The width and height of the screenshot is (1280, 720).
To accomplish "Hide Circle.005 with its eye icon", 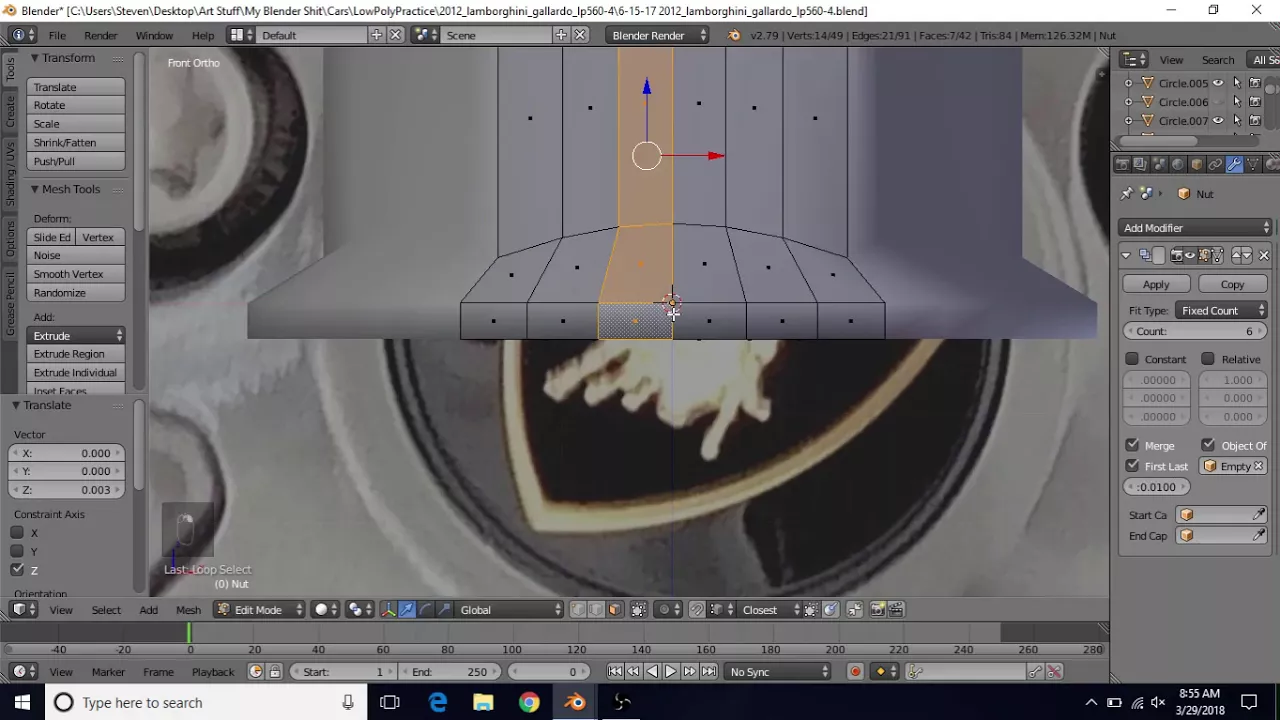I will (1218, 83).
